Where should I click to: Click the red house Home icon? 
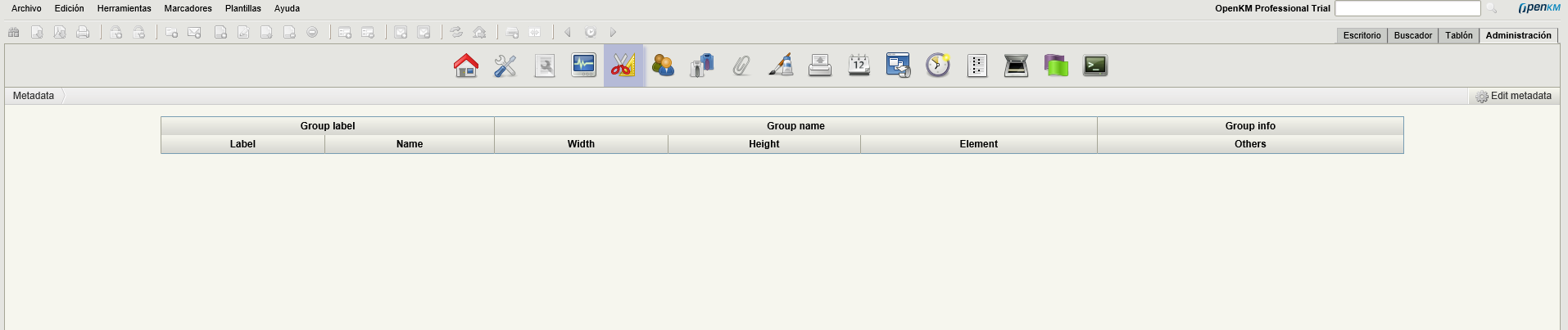[466, 66]
